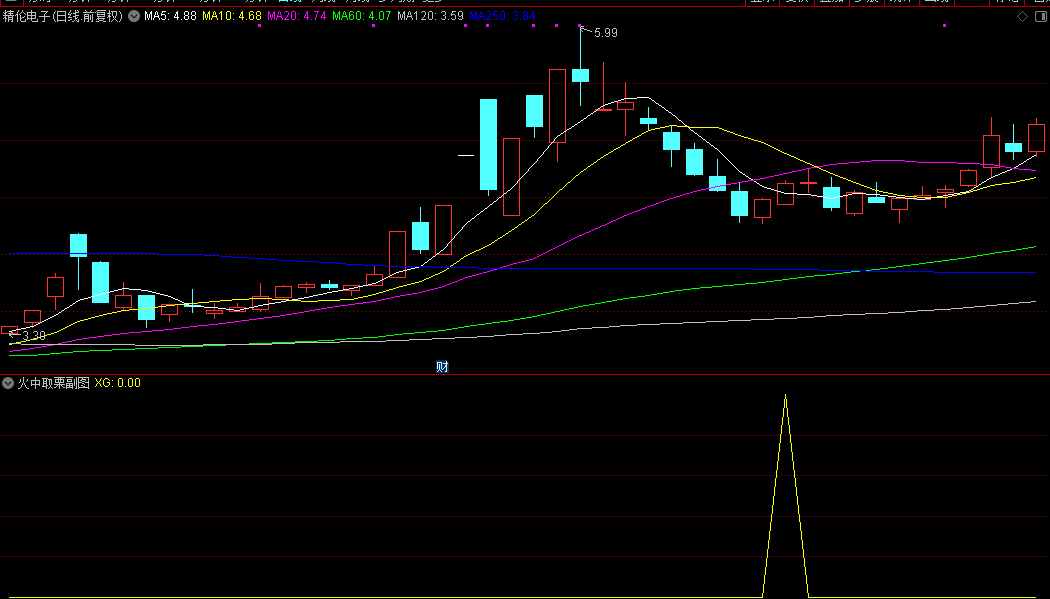This screenshot has width=1050, height=599.
Task: Open the 财 financial marker on the timeline
Action: pos(442,367)
